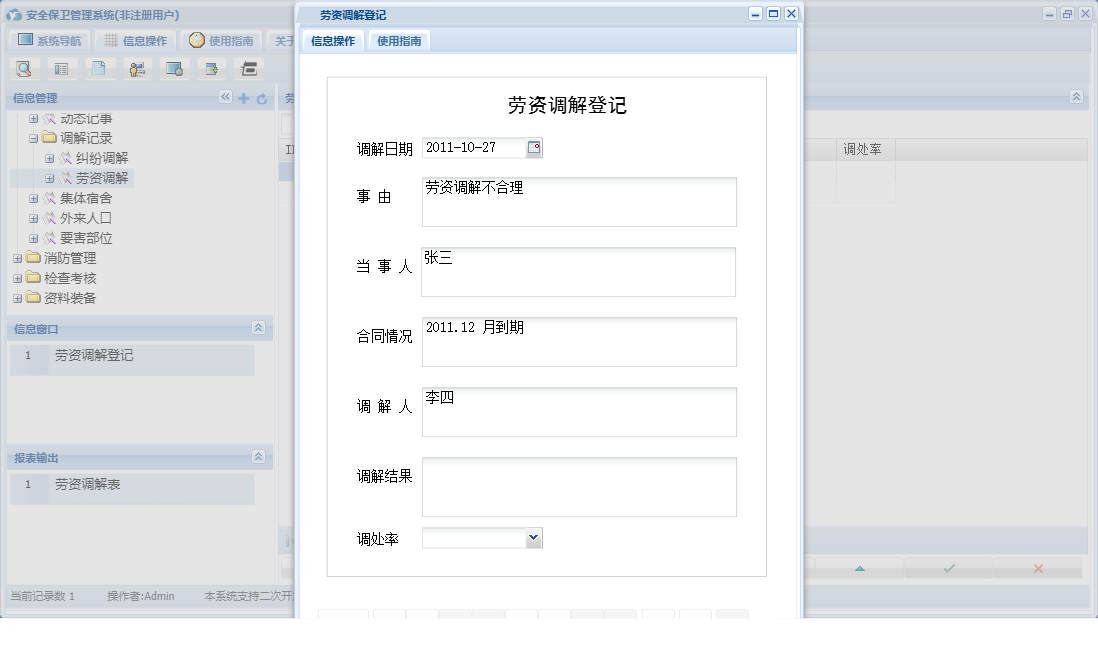Click the new document toolbar icon
This screenshot has height=655, width=1098.
click(97, 68)
